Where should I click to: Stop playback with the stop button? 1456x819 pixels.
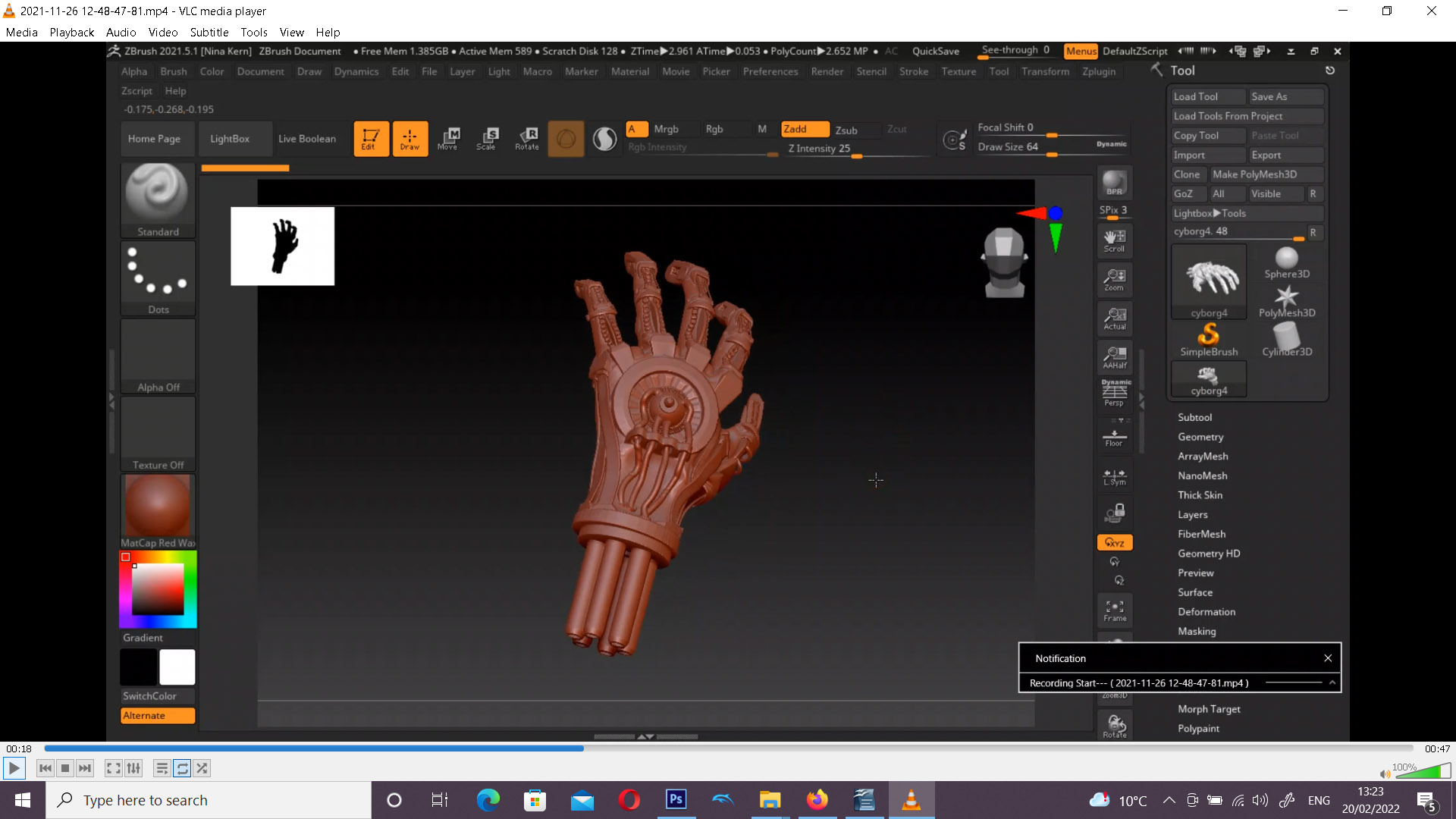tap(65, 768)
